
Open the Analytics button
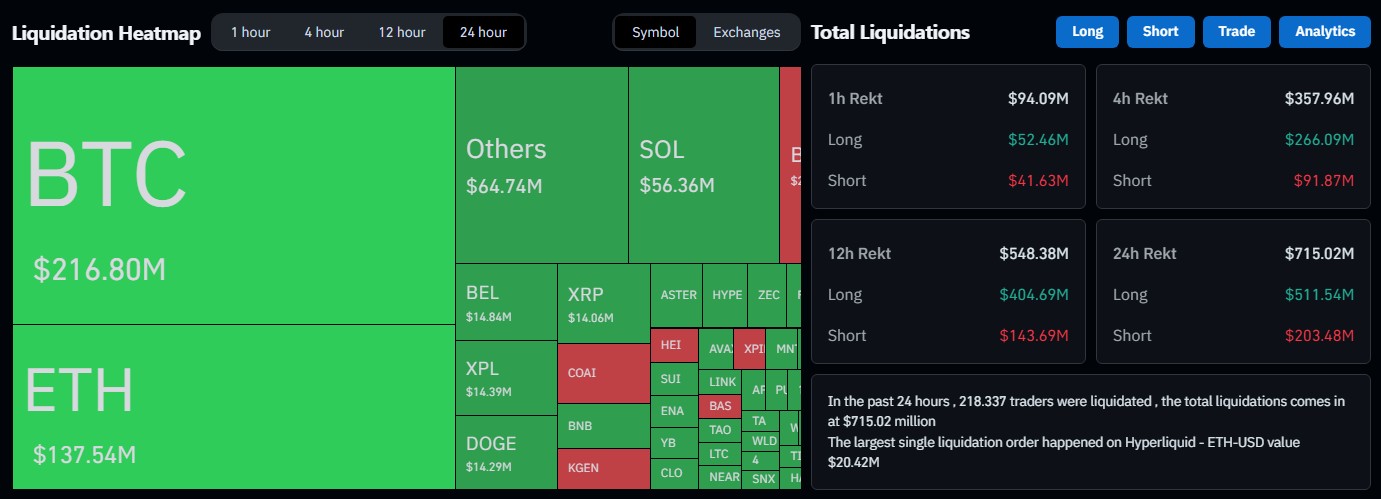1324,32
